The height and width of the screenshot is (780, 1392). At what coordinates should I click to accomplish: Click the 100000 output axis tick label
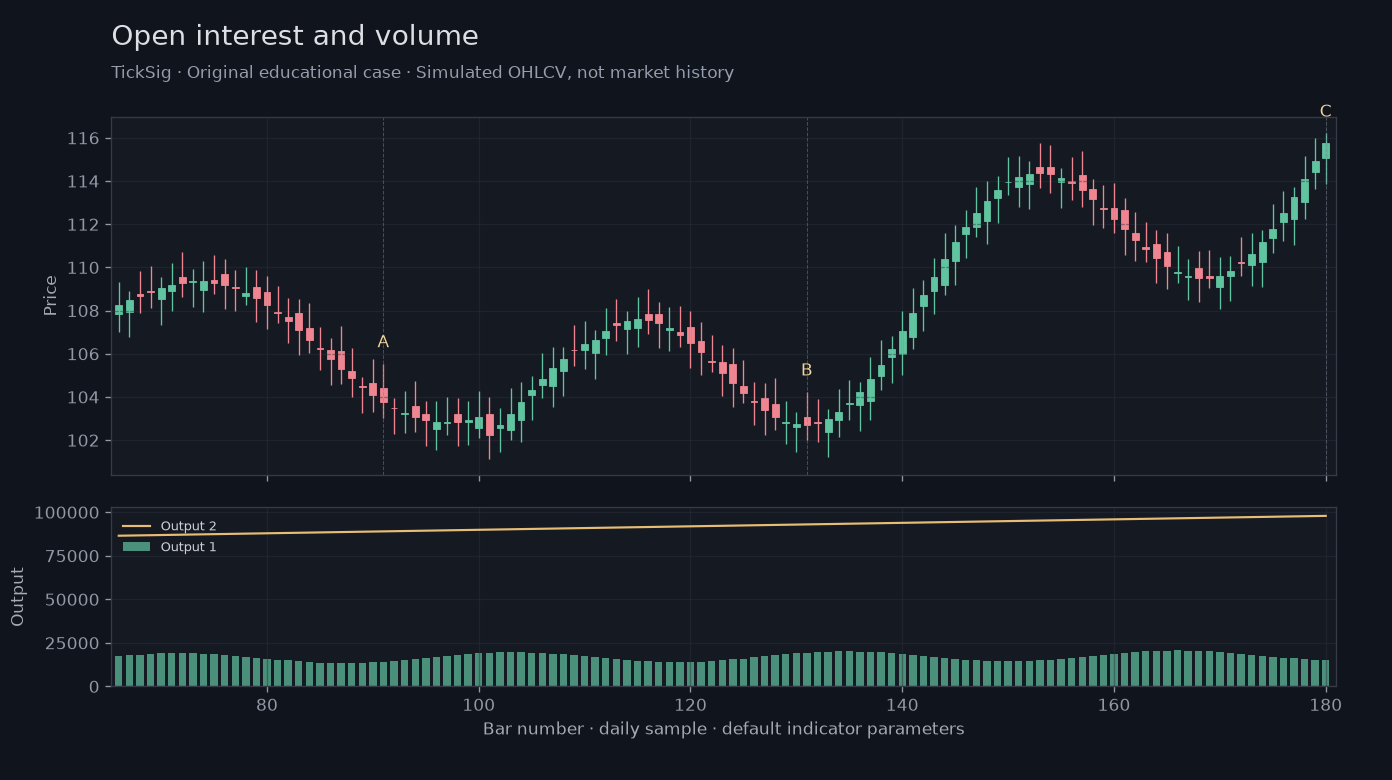(67, 513)
